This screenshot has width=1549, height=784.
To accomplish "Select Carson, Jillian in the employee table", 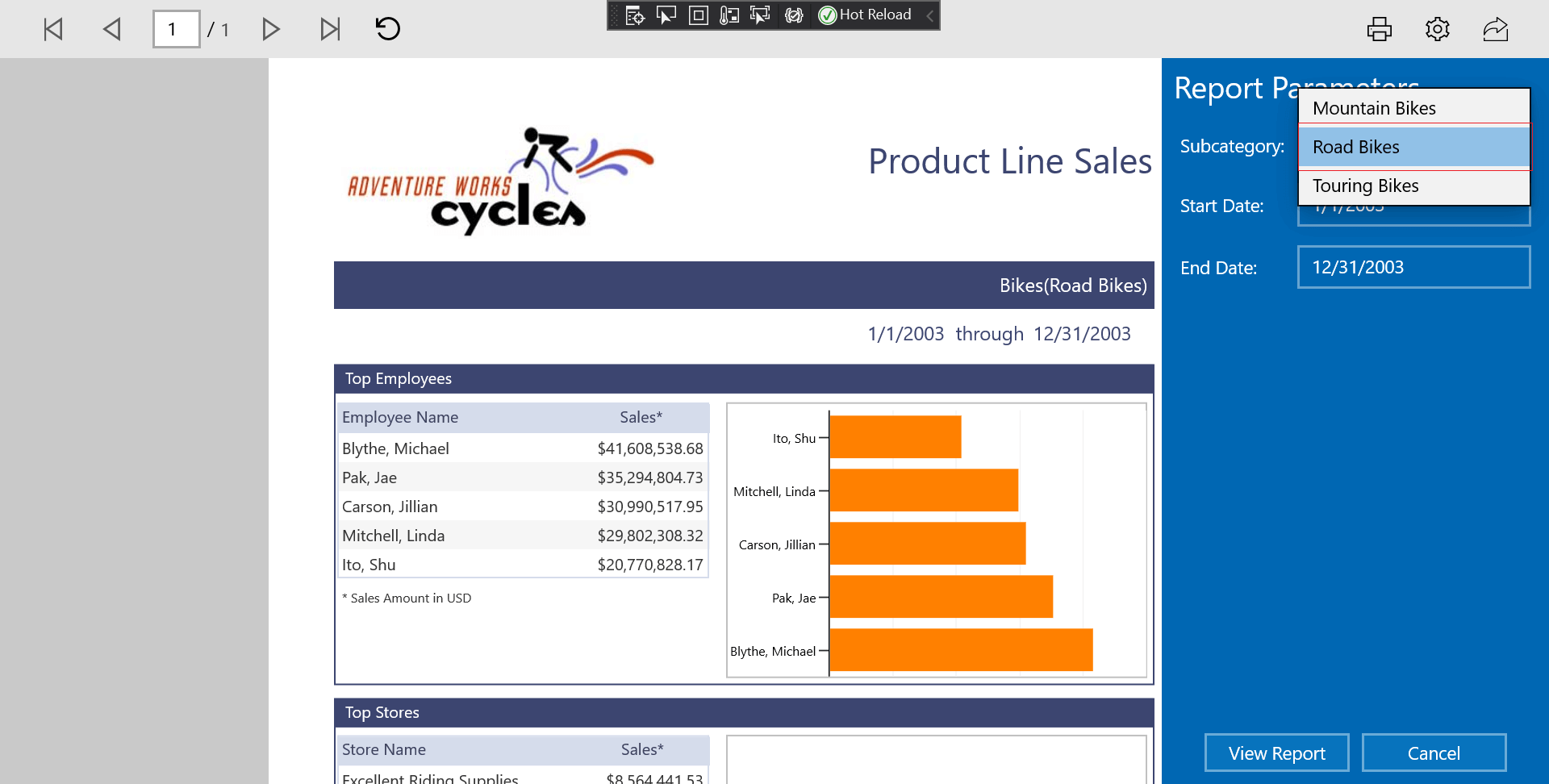I will coord(390,507).
